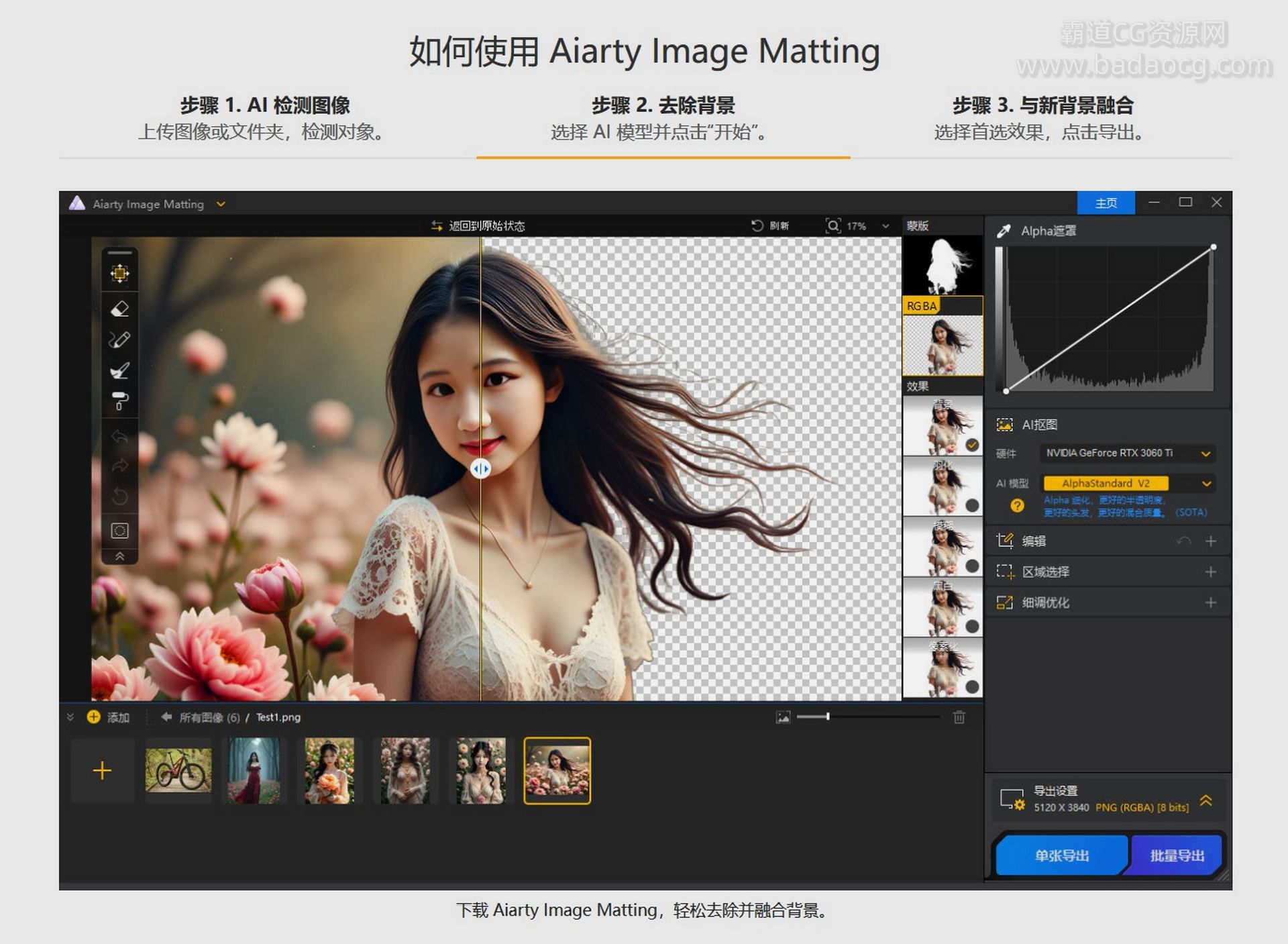This screenshot has width=1288, height=944.
Task: Click the undo arrow in the canvas toolbar
Action: pos(119,437)
